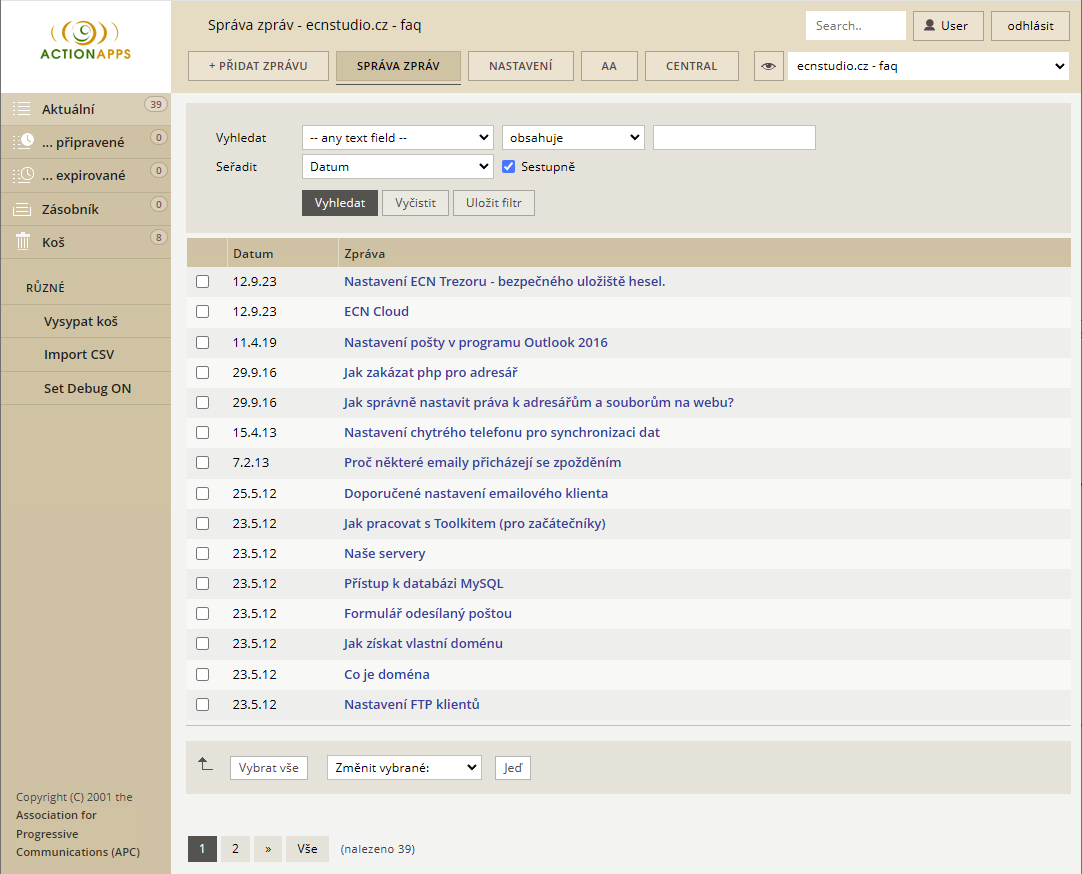The image size is (1082, 874).
Task: Check the box for ECN Cloud row
Action: pyautogui.click(x=203, y=312)
